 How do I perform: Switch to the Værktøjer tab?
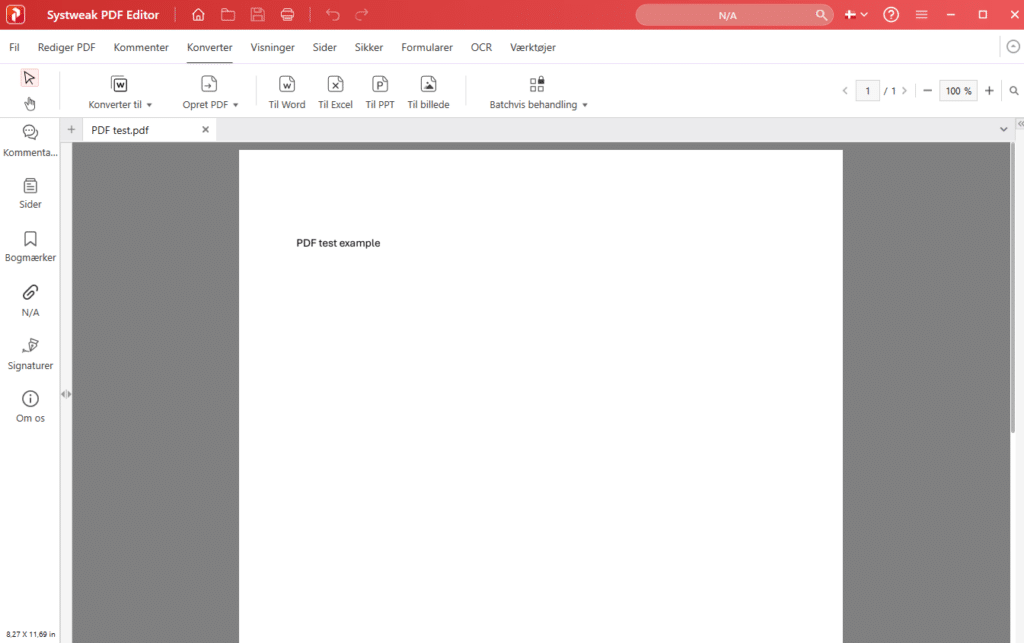pyautogui.click(x=533, y=47)
